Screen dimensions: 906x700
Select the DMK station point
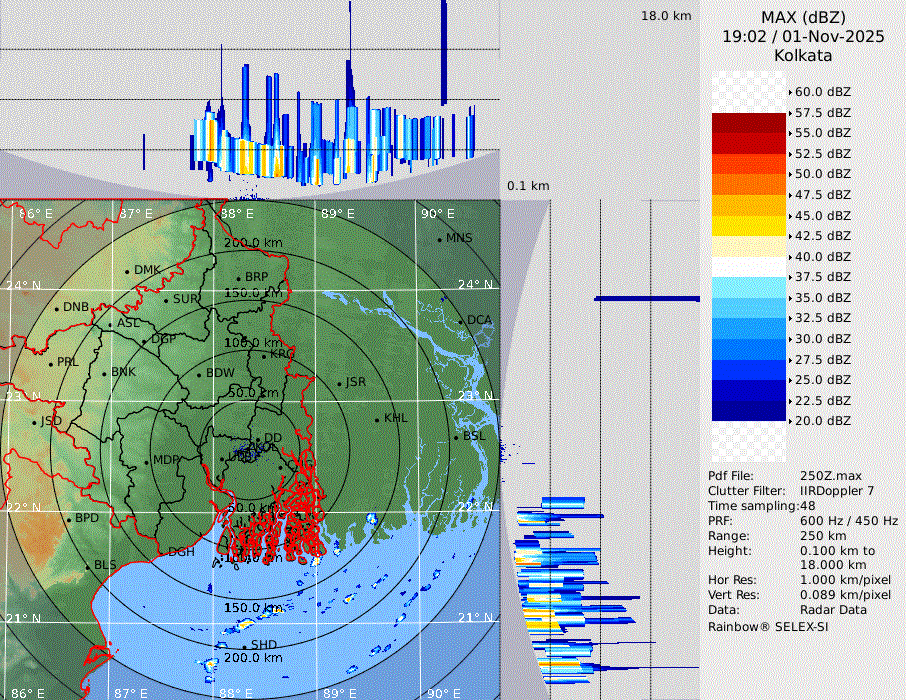(x=127, y=271)
